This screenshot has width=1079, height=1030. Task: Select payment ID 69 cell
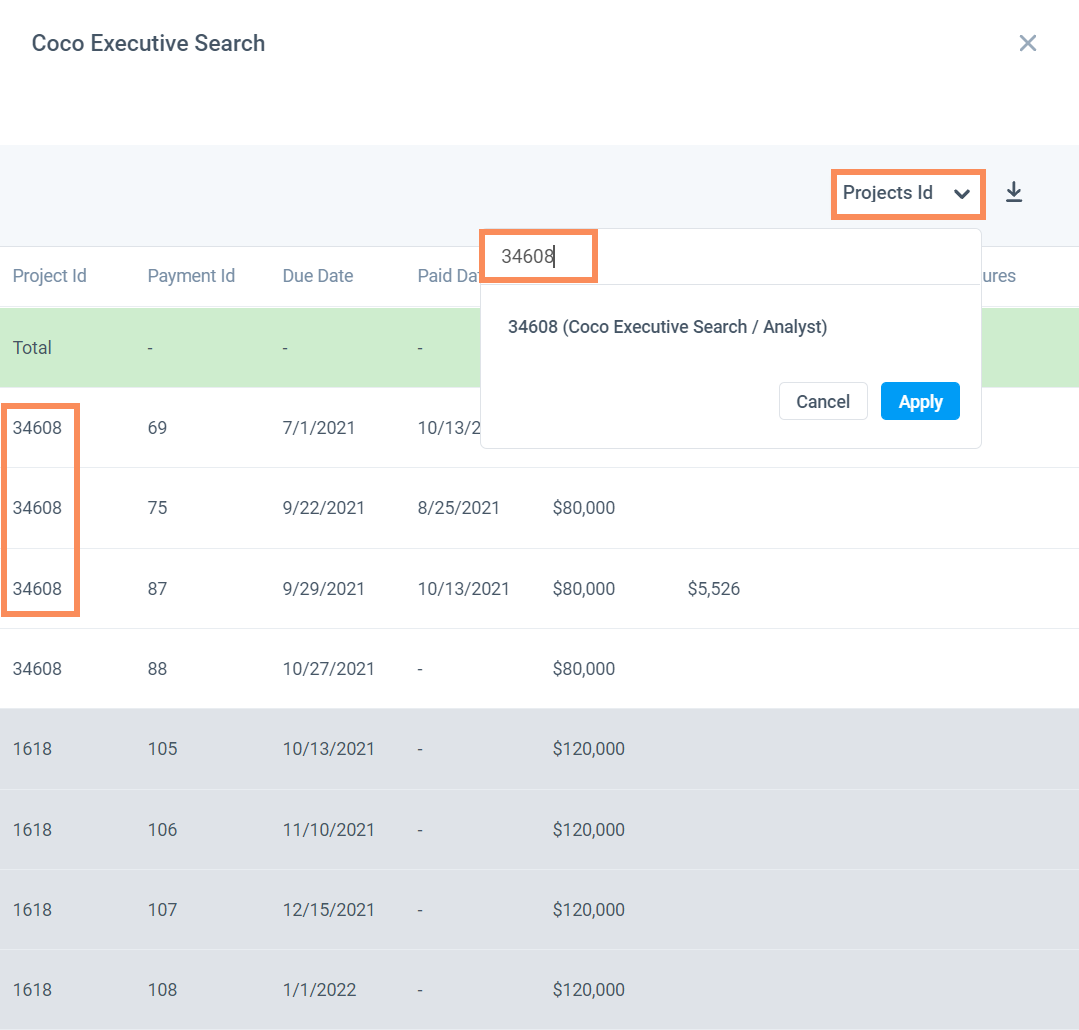[x=157, y=428]
